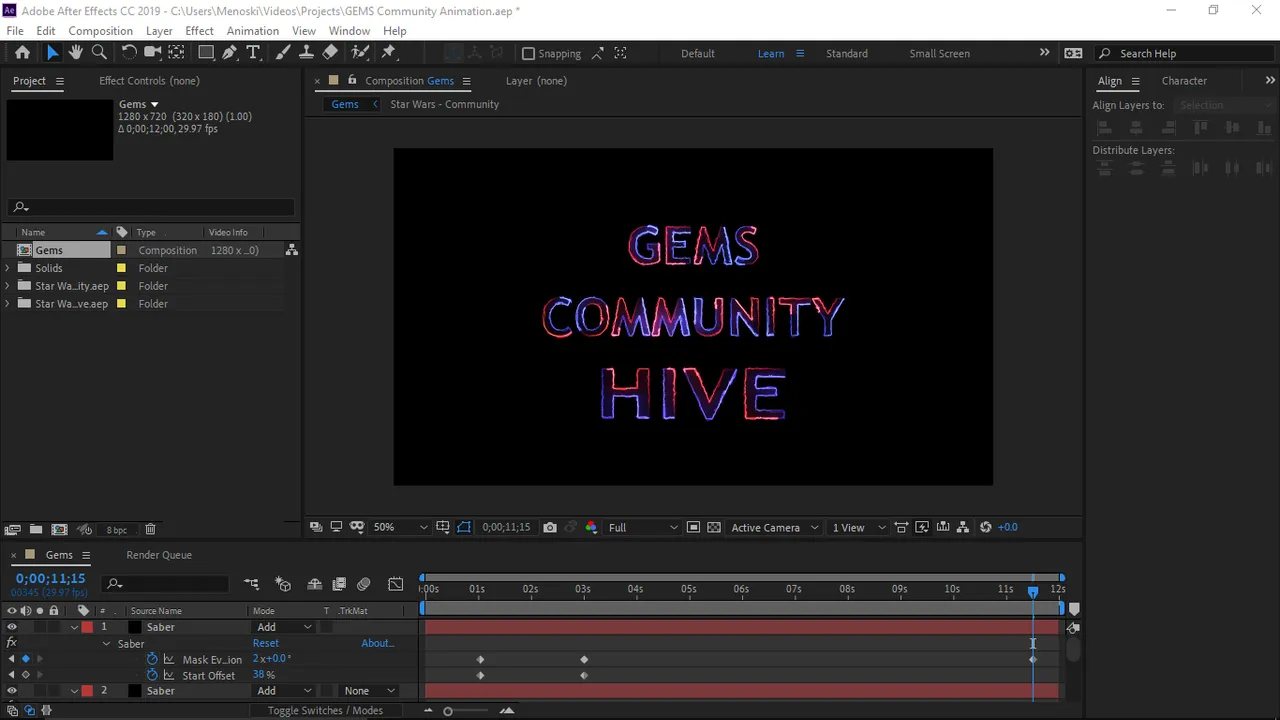This screenshot has width=1280, height=720.
Task: Toggle transparency grid in viewer
Action: pos(714,527)
